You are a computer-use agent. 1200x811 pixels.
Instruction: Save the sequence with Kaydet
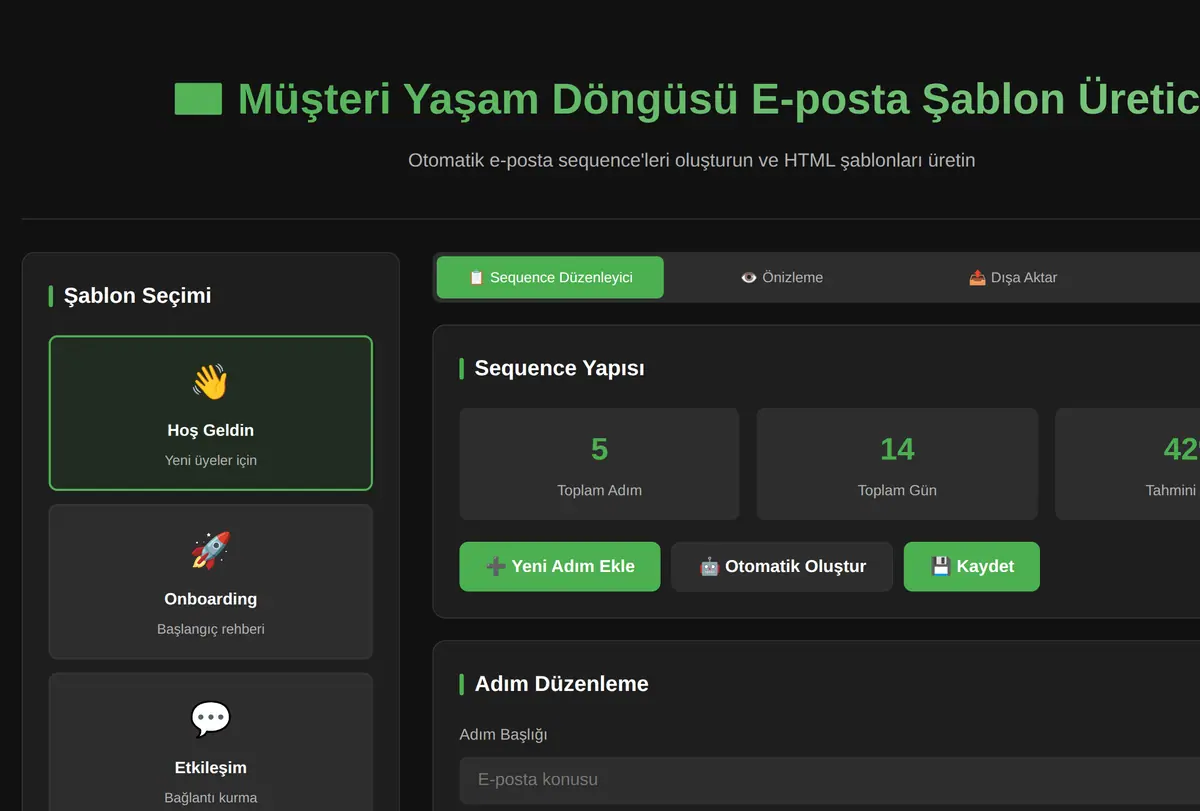(x=972, y=566)
